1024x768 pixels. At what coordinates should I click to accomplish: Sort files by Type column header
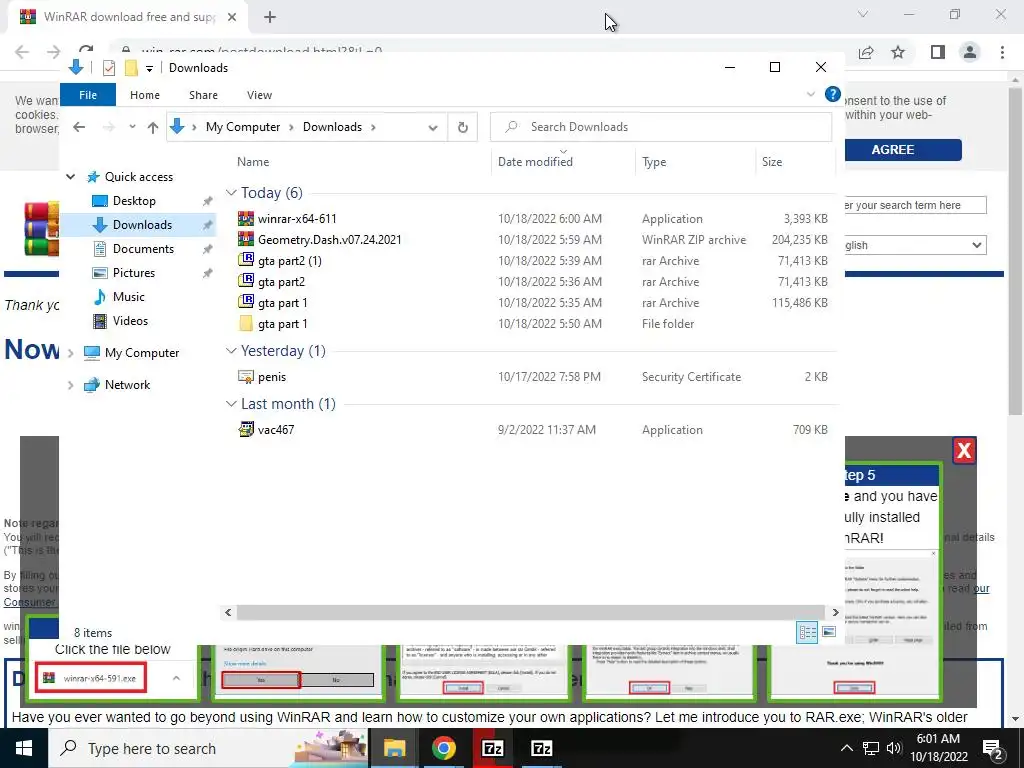[654, 162]
